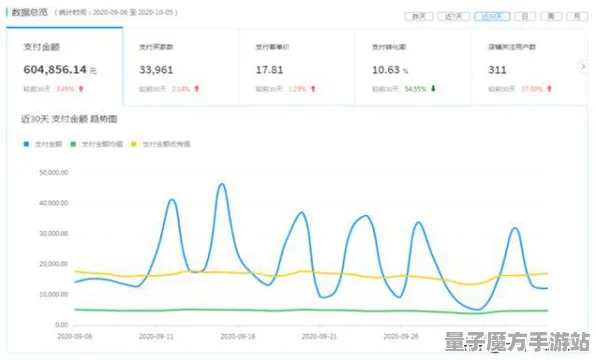596x360 pixels.
Task: Click the 2020-09-11 x-axis date label
Action: (x=156, y=336)
